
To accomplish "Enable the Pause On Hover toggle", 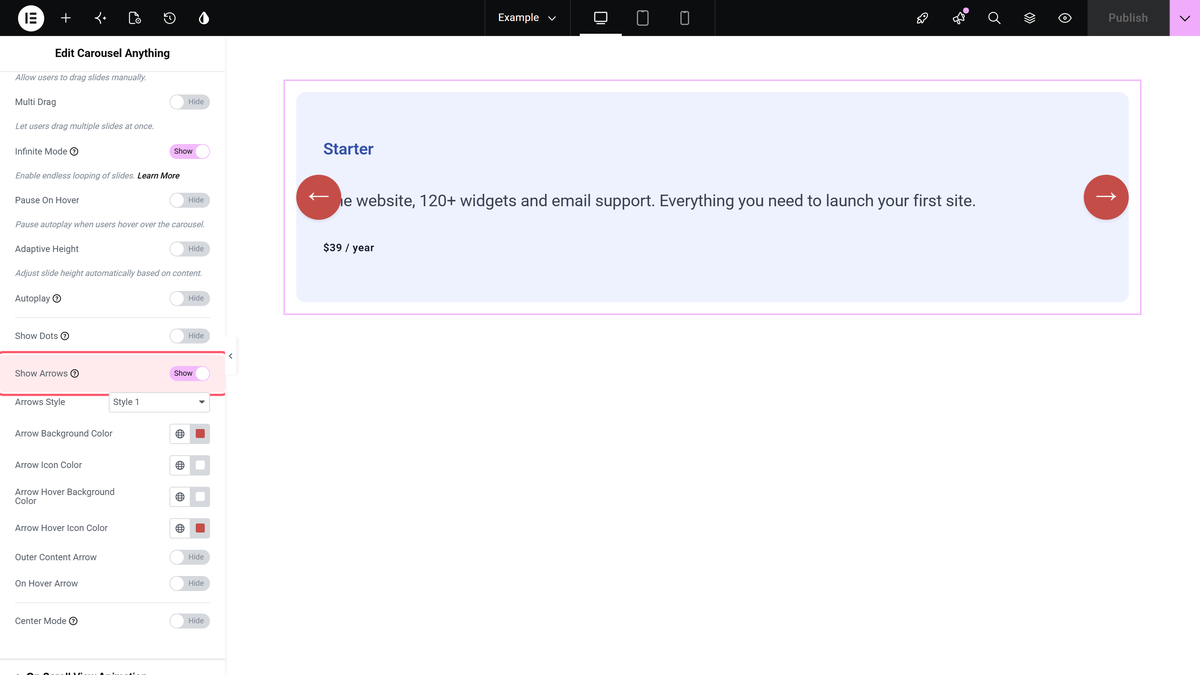I will [x=189, y=200].
